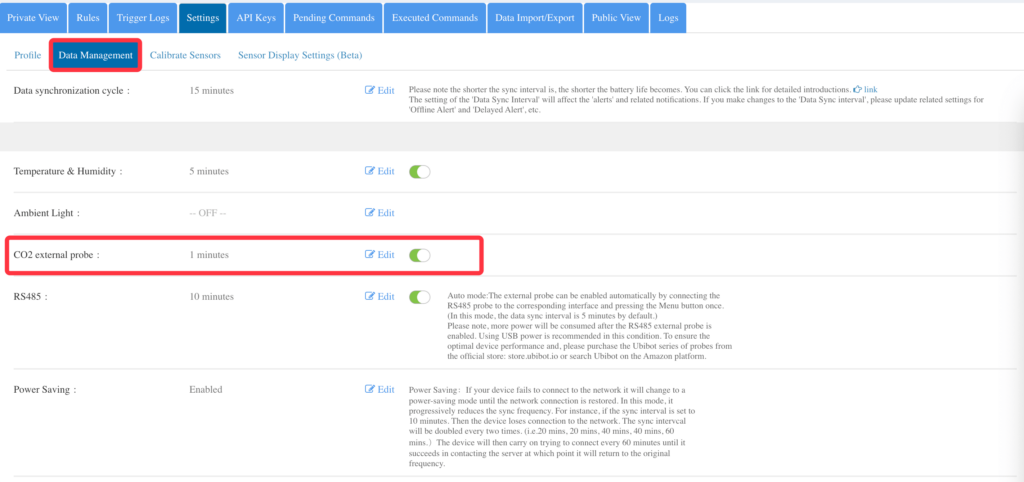Open the Pending Commands tab
This screenshot has height=482, width=1024.
pos(334,18)
